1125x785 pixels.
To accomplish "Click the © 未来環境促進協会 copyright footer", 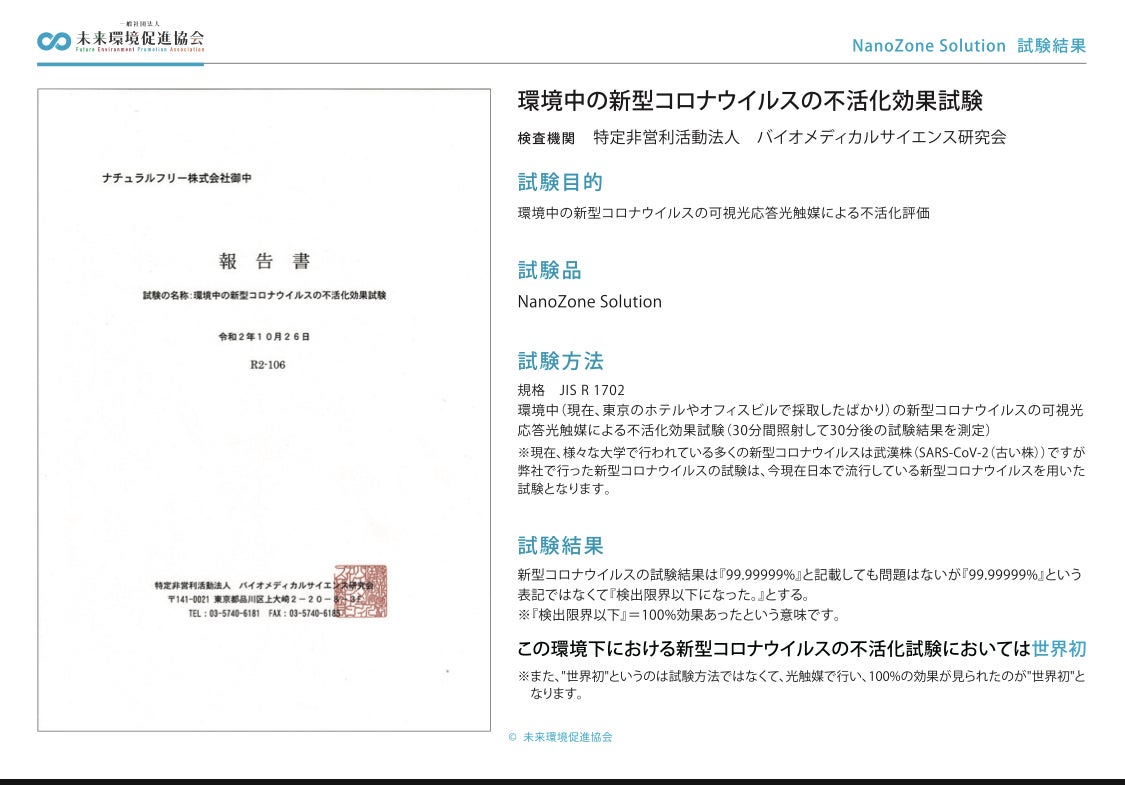I will click(560, 737).
